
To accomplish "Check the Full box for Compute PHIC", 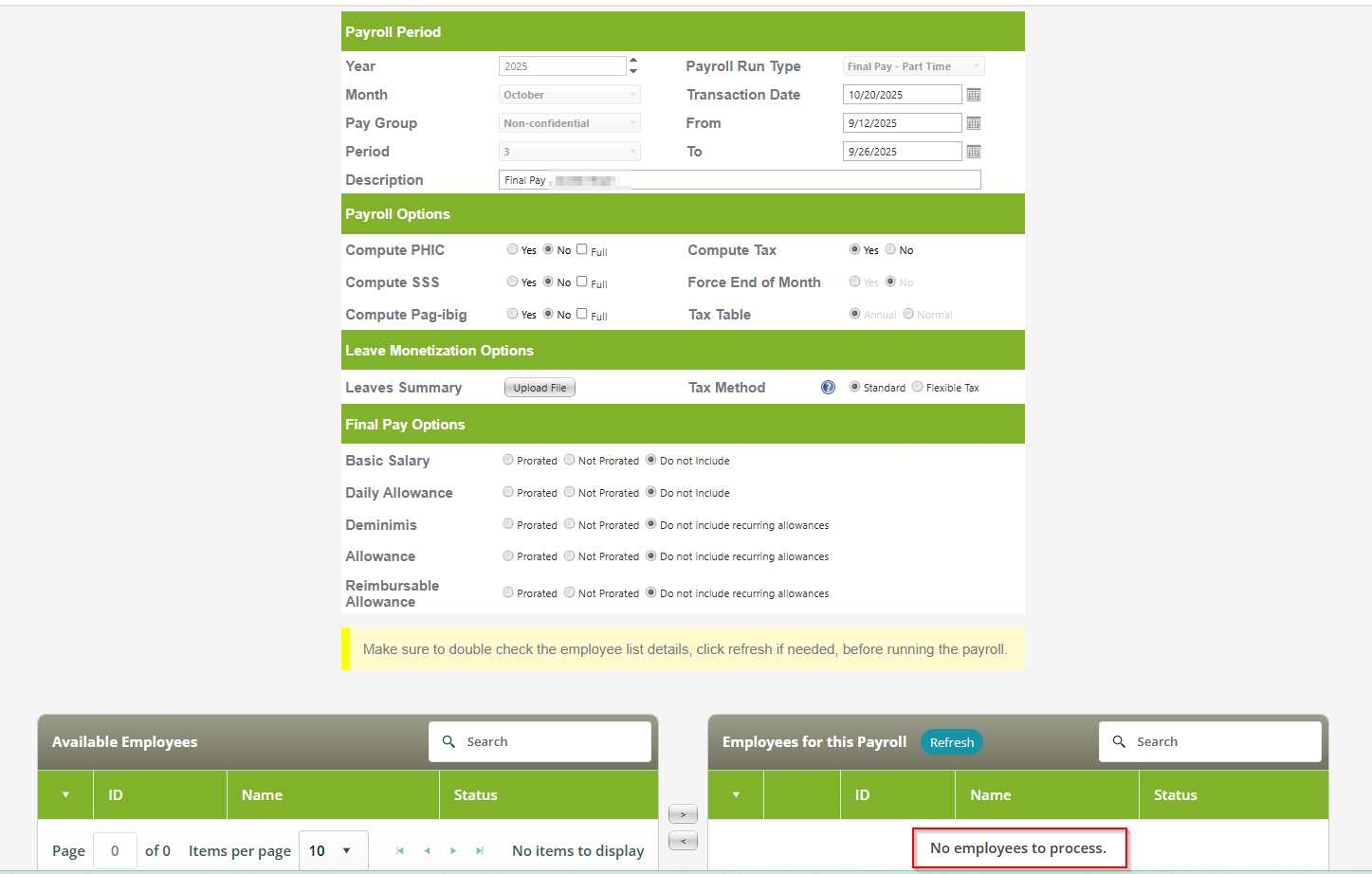I will tap(582, 249).
